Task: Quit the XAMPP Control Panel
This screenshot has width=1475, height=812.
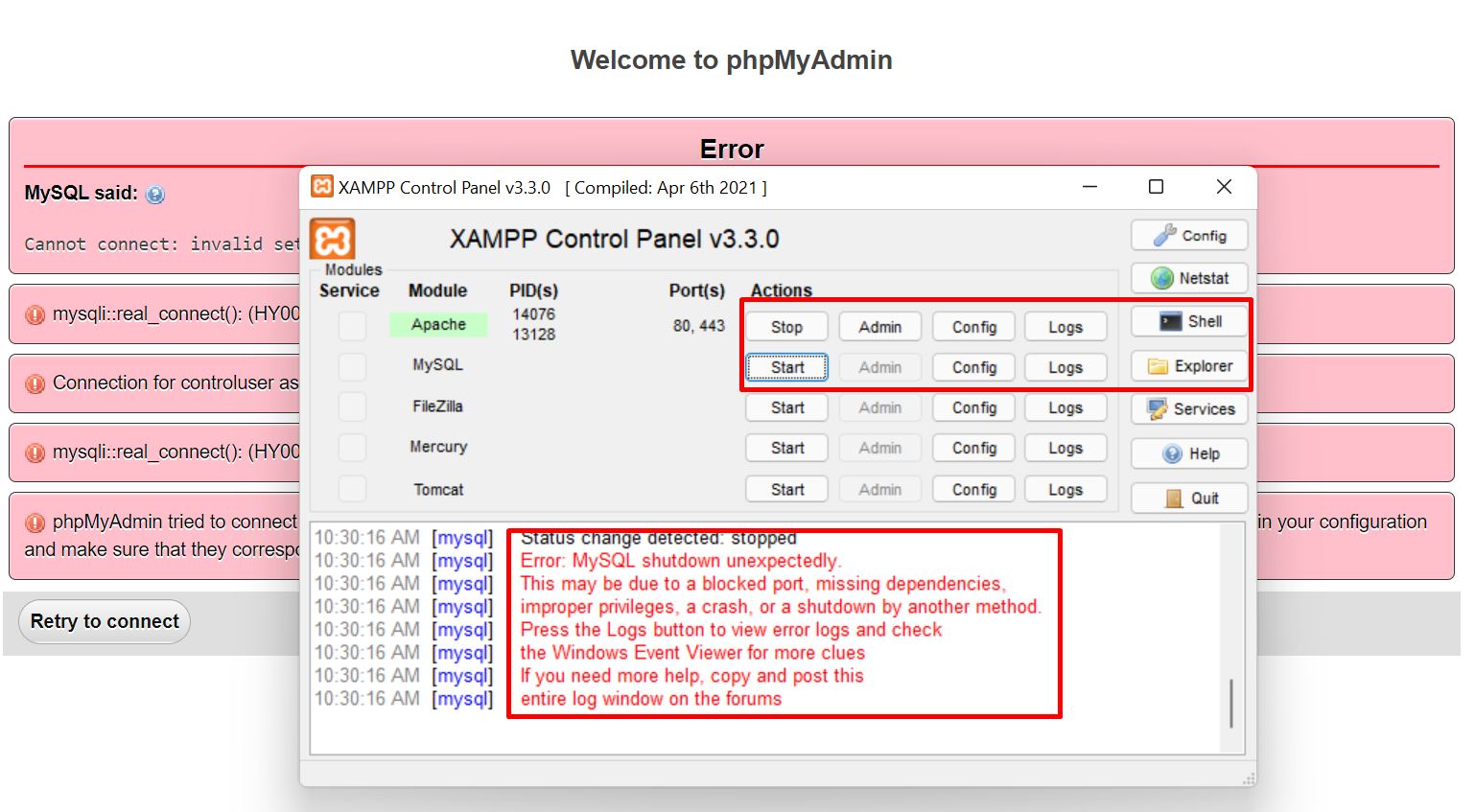Action: tap(1189, 499)
